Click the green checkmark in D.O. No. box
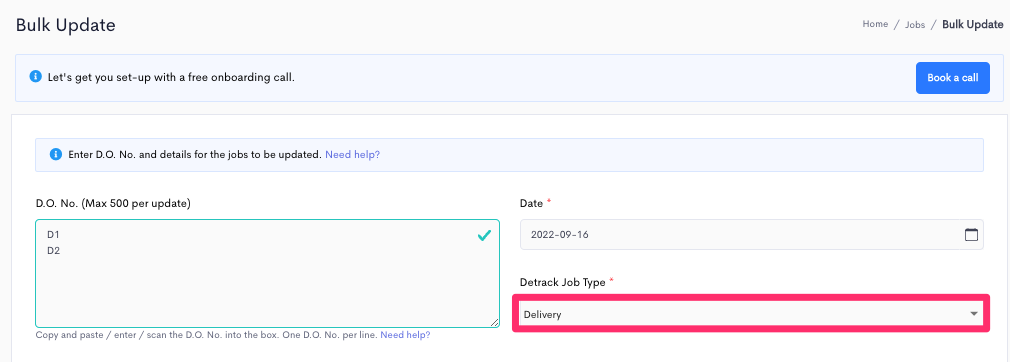The width and height of the screenshot is (1010, 362). click(x=484, y=236)
